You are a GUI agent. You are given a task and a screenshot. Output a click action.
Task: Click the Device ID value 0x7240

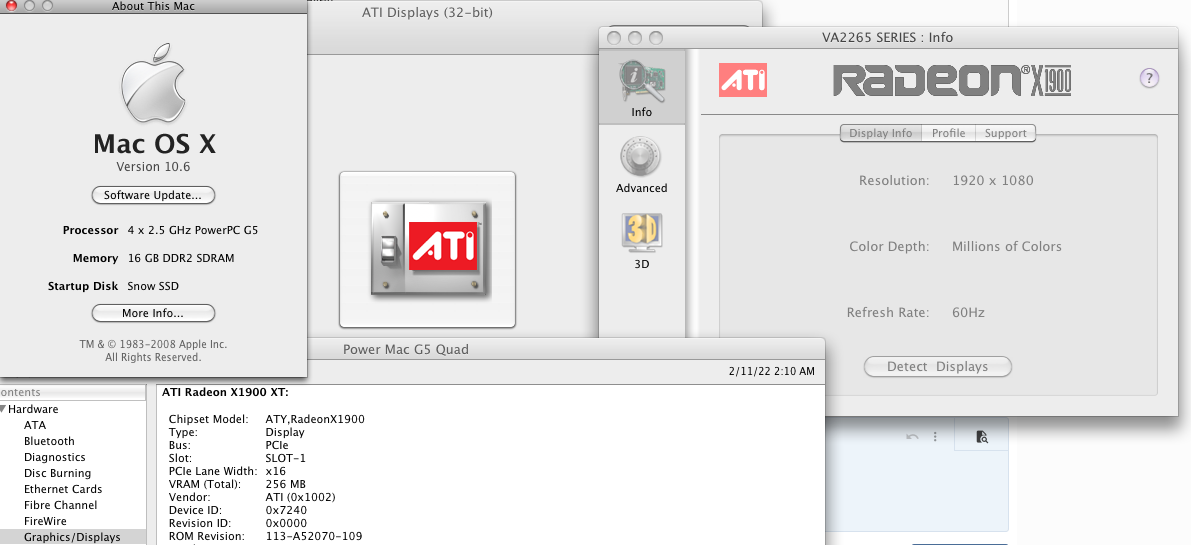click(286, 510)
